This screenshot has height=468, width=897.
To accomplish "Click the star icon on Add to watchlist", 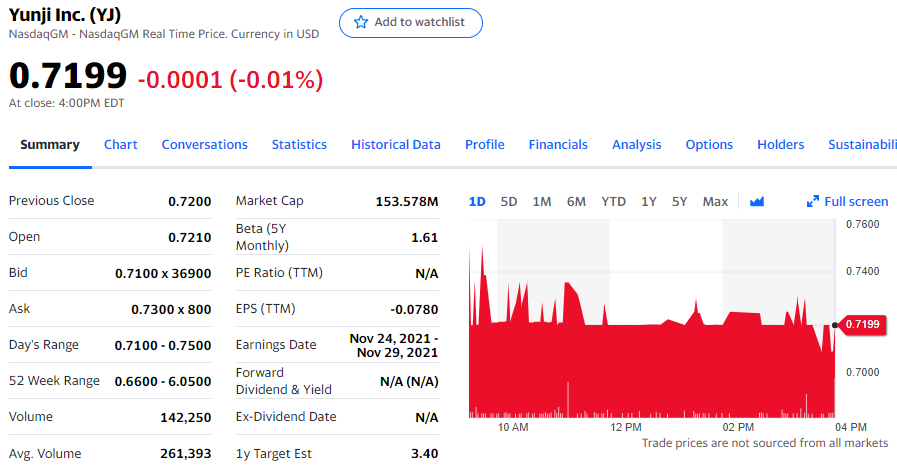I will point(362,22).
